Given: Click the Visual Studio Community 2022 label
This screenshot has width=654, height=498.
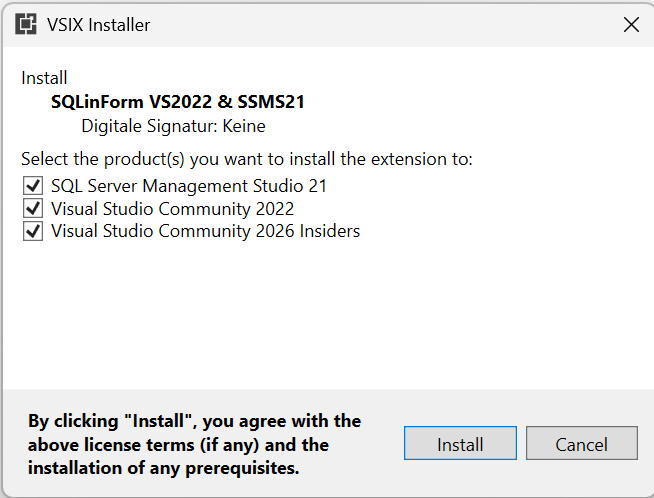Looking at the screenshot, I should [x=173, y=209].
